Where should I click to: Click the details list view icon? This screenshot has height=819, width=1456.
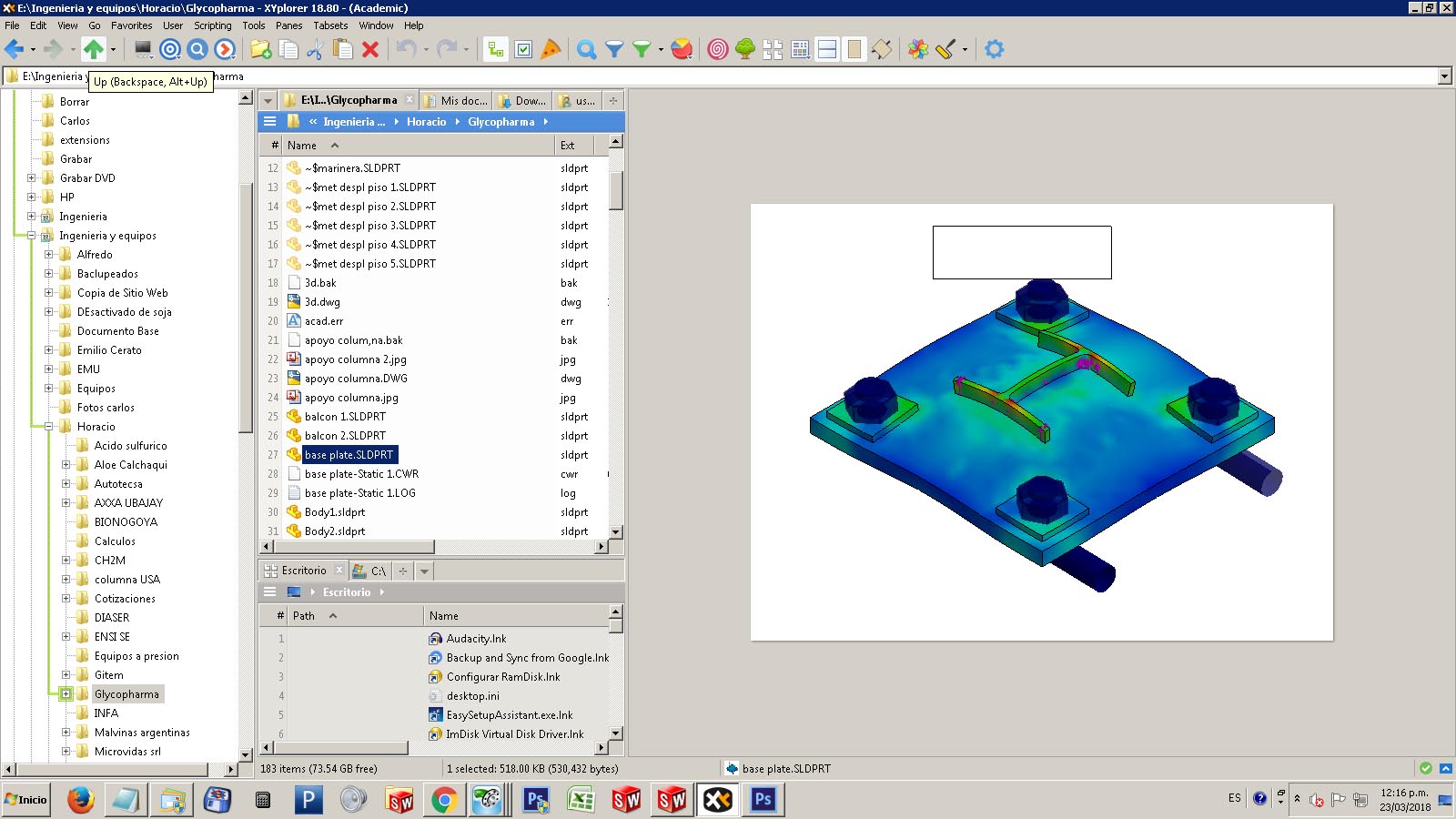pyautogui.click(x=800, y=49)
